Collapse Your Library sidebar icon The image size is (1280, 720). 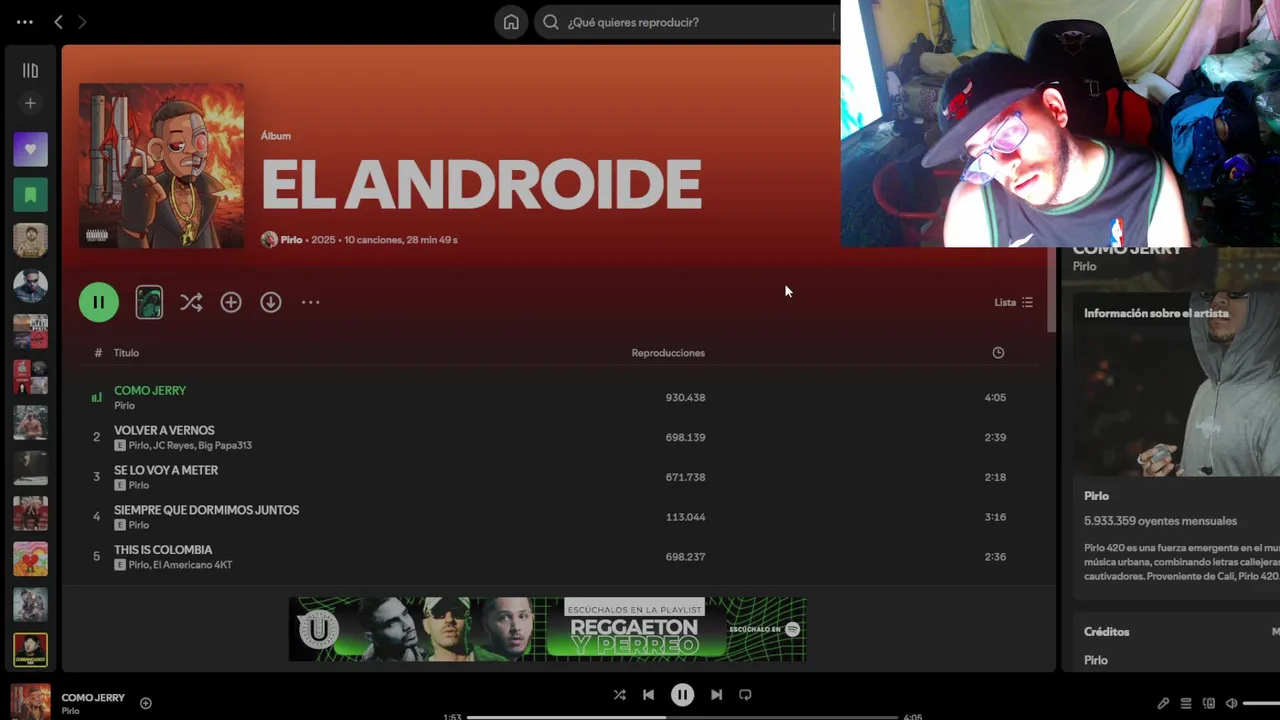[30, 71]
